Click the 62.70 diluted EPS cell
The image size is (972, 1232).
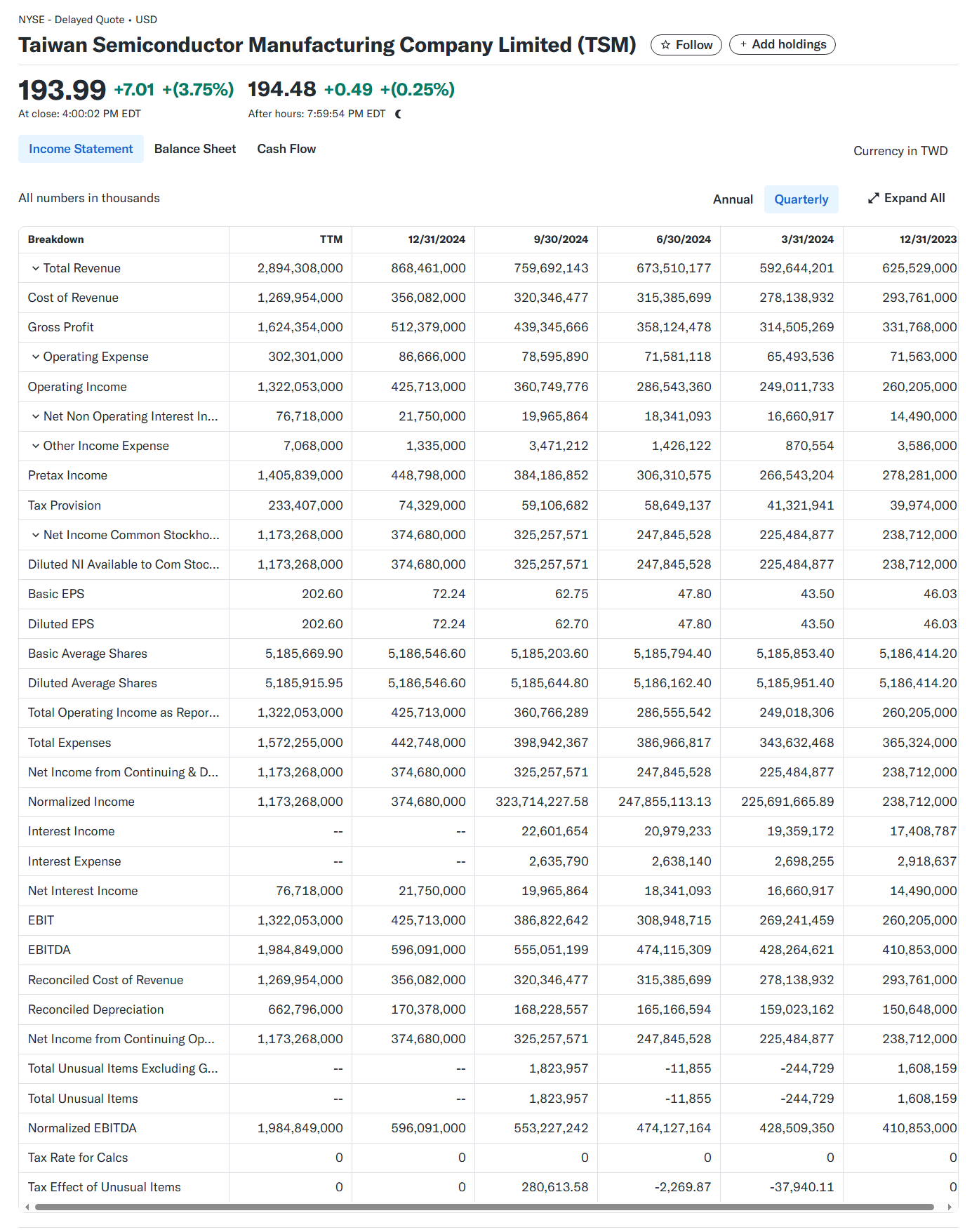(572, 624)
